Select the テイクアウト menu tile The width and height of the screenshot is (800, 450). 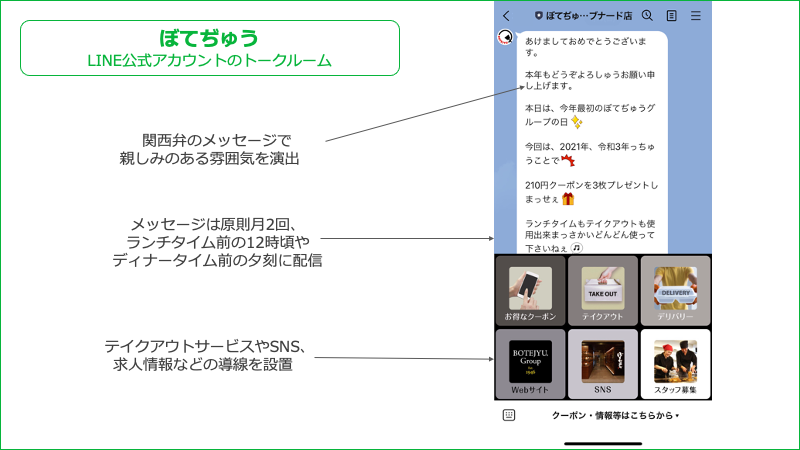603,291
